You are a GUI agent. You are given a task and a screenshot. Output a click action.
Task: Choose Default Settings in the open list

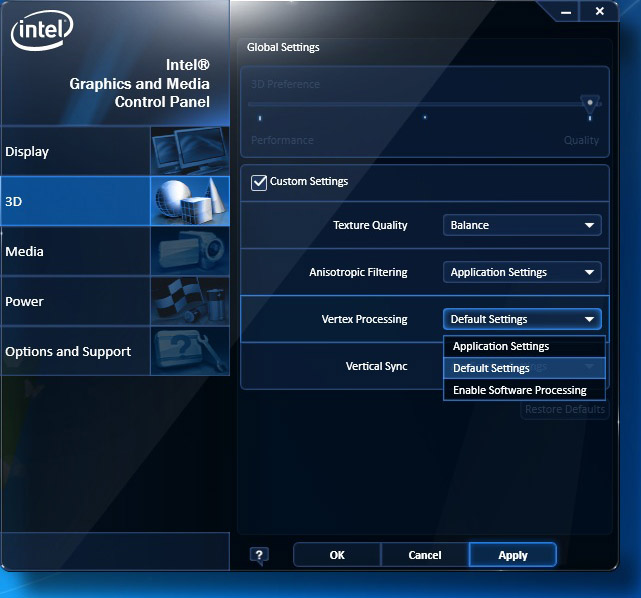524,368
